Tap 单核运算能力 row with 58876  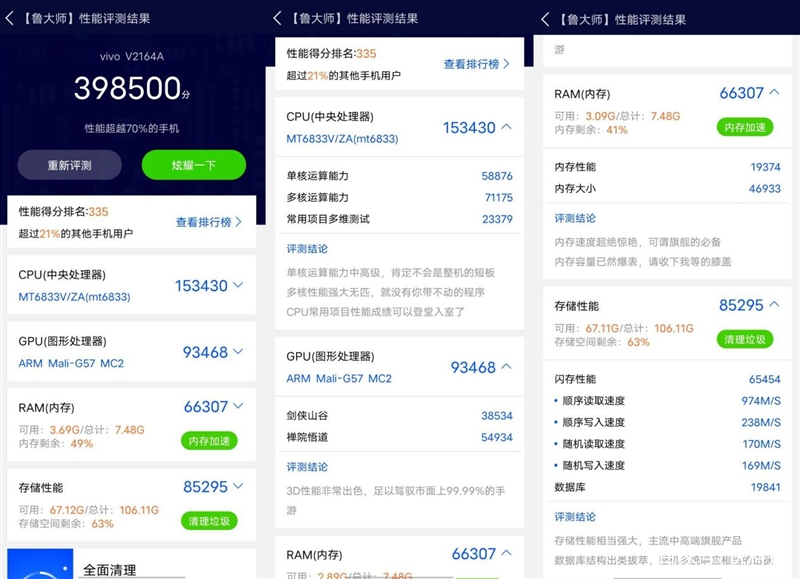click(x=399, y=176)
